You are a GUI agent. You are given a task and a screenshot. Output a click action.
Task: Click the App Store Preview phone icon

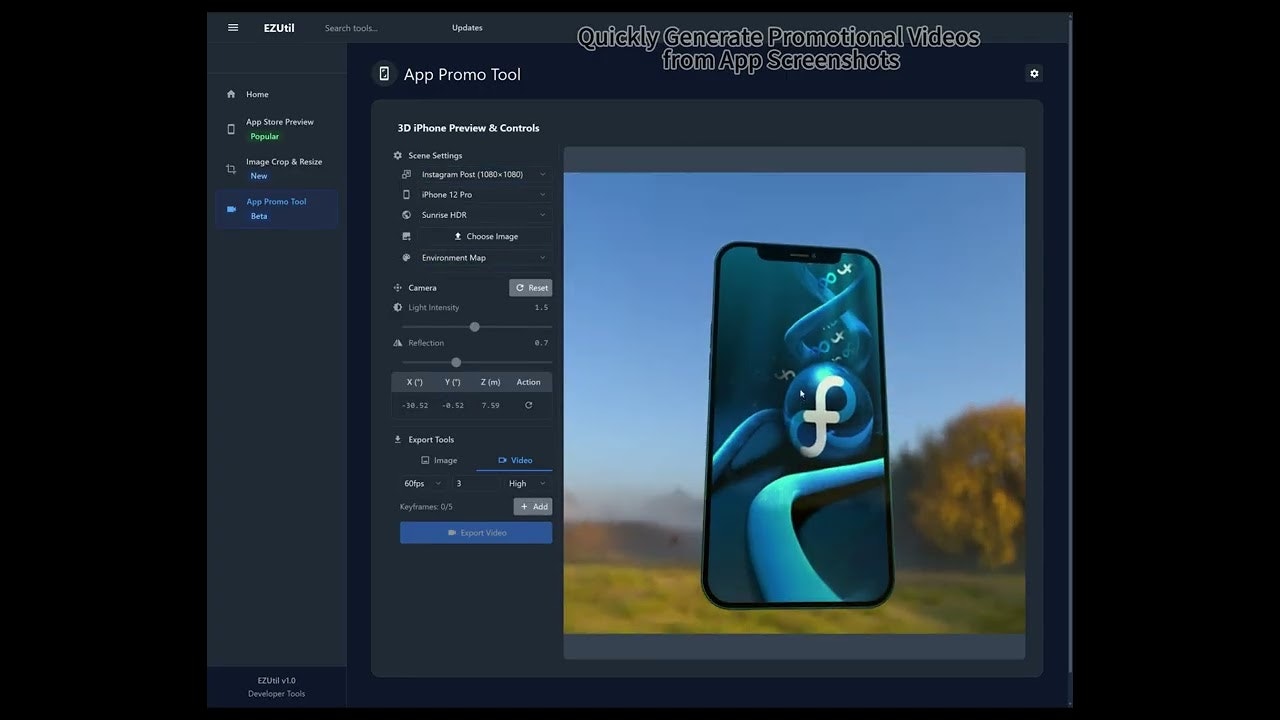(231, 129)
